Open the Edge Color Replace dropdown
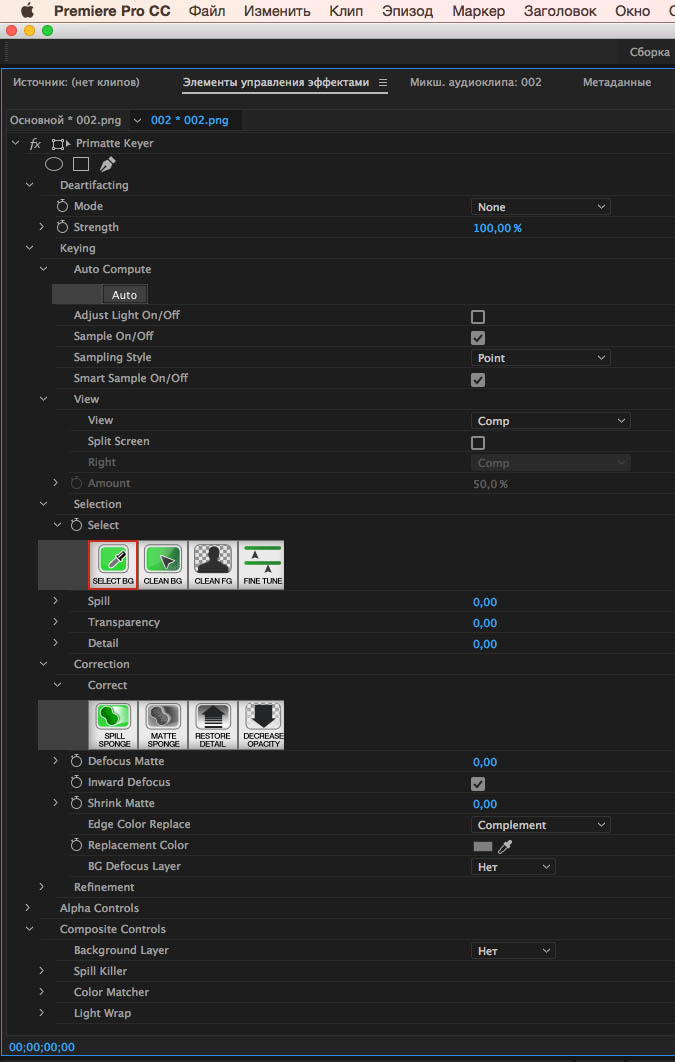 [x=540, y=825]
